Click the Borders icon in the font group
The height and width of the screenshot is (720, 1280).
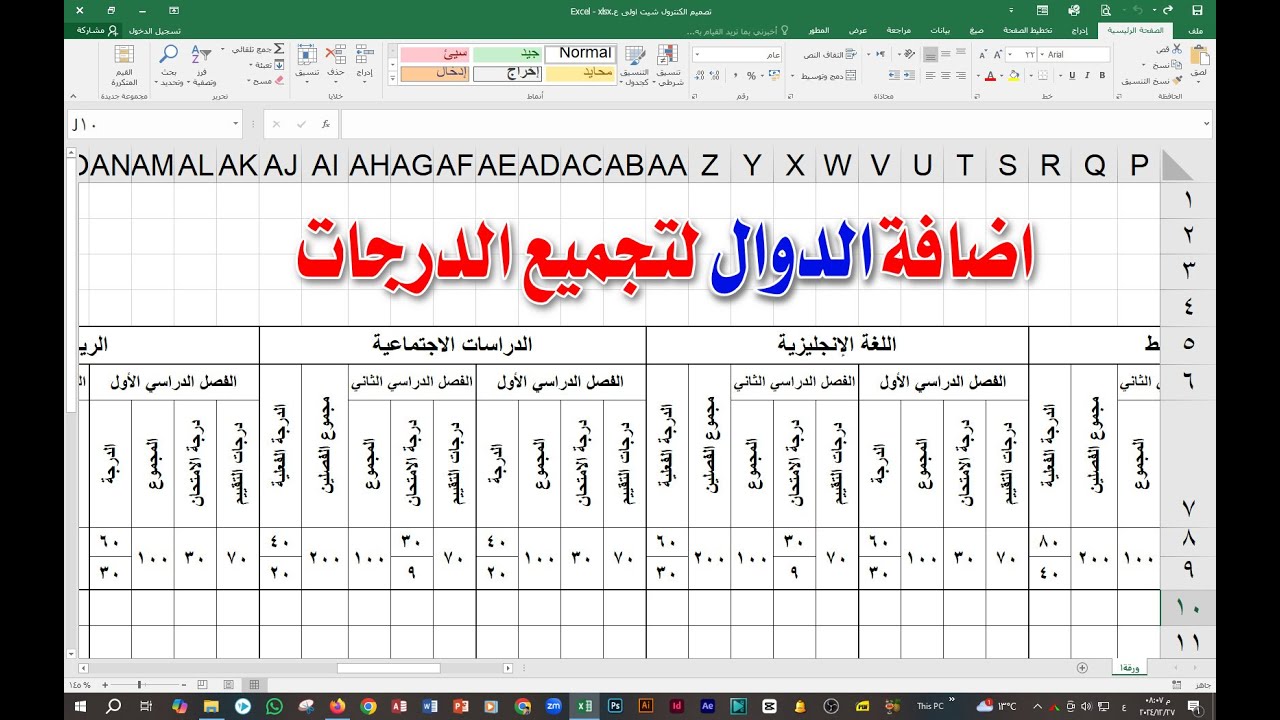click(1043, 76)
